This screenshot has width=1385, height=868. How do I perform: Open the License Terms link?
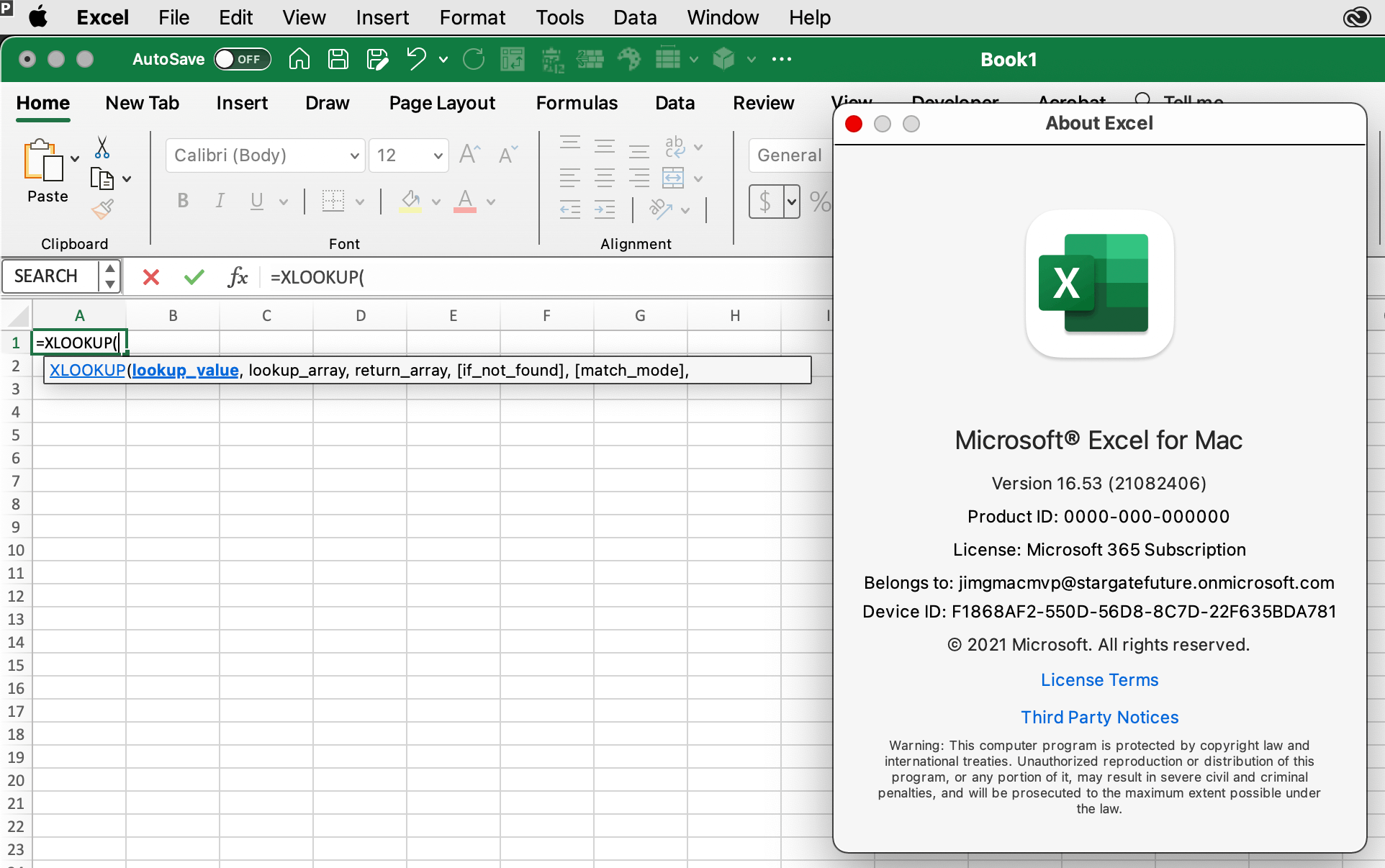click(1099, 679)
